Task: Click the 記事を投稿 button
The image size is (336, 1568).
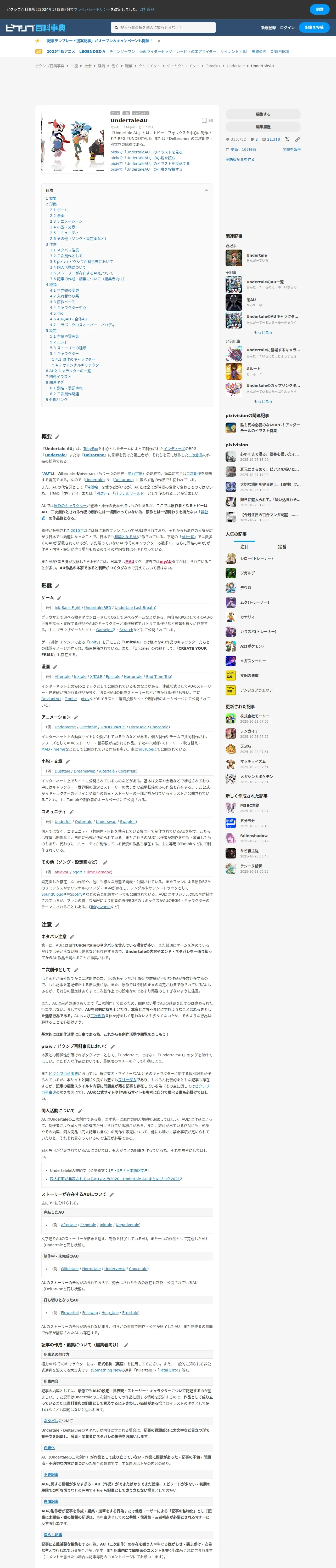Action: coord(315,27)
